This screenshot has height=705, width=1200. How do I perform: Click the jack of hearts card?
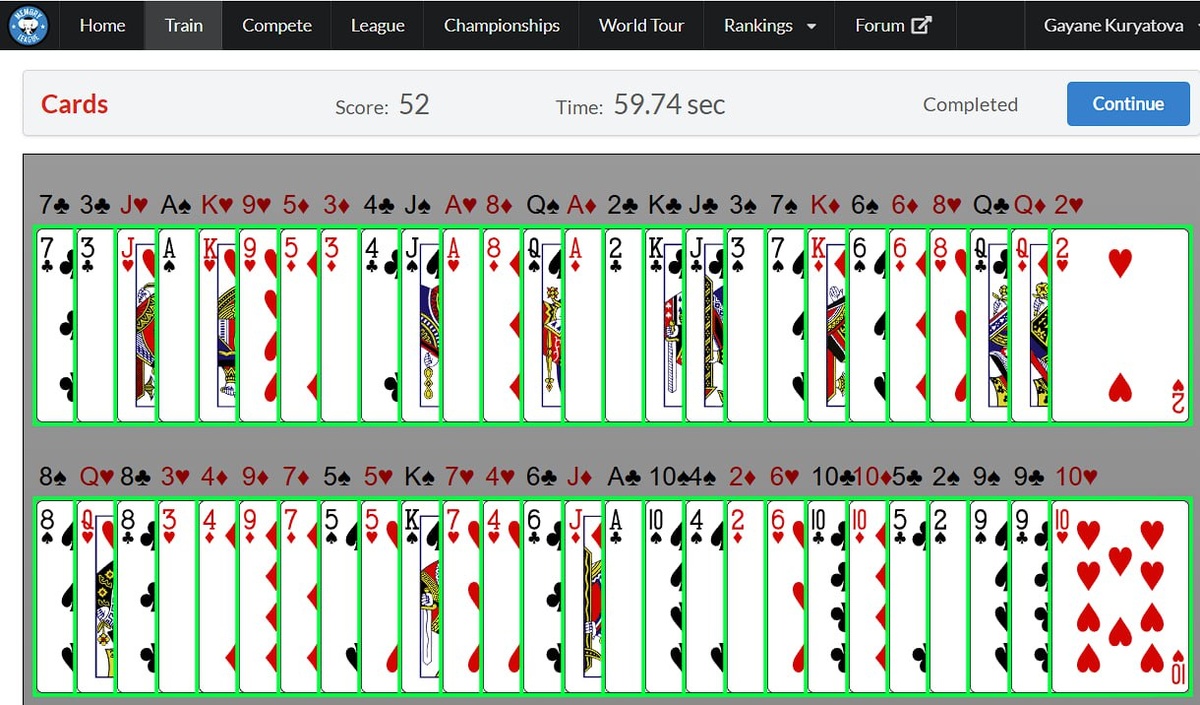[x=136, y=325]
